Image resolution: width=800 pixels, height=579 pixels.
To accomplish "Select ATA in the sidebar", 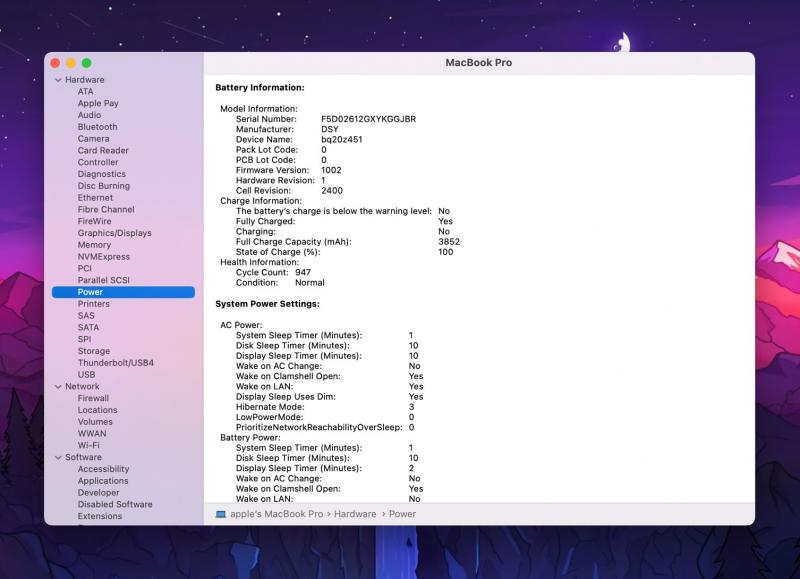I will tap(86, 91).
